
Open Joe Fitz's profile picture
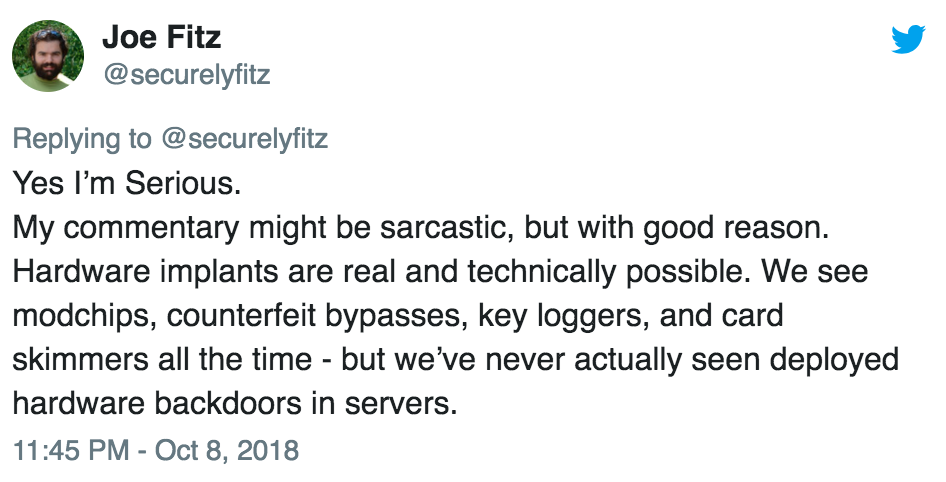(x=48, y=55)
